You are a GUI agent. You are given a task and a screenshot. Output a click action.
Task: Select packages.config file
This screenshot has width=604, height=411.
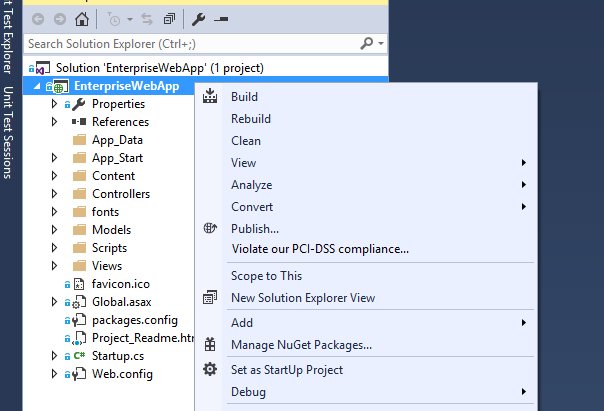point(135,320)
